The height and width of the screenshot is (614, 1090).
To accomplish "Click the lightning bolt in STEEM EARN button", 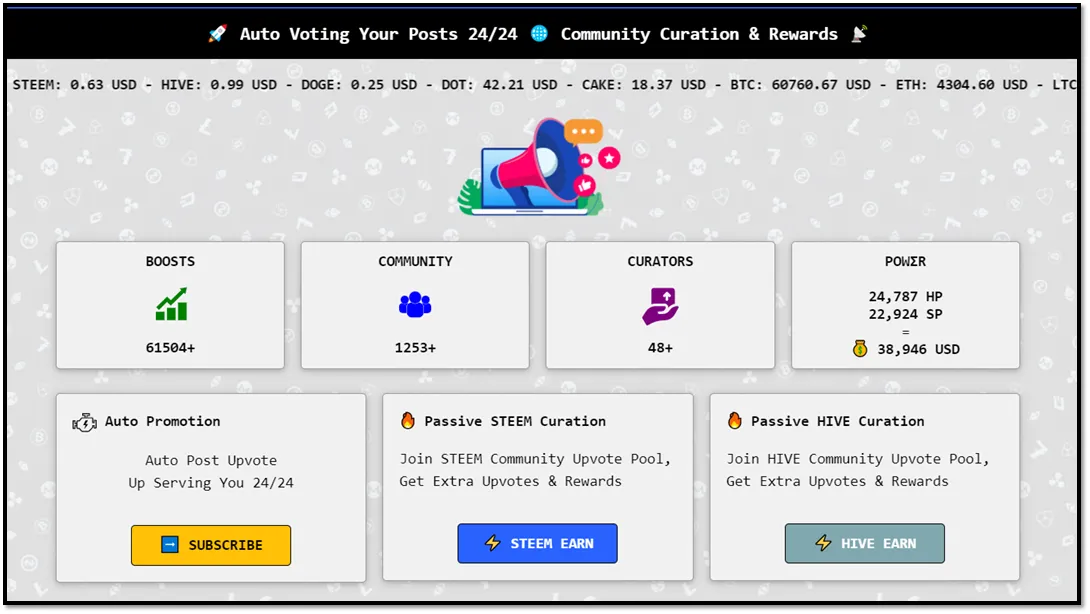I will tap(493, 543).
